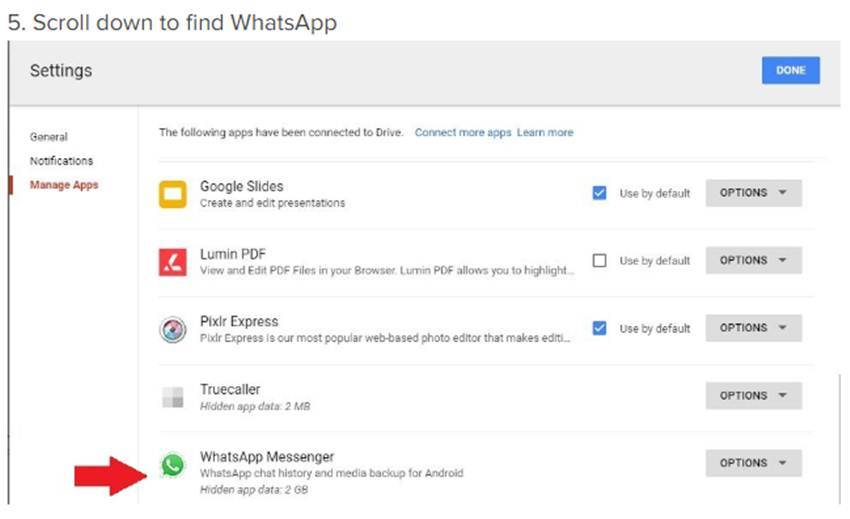Open the Notifications settings tab

pyautogui.click(x=61, y=161)
